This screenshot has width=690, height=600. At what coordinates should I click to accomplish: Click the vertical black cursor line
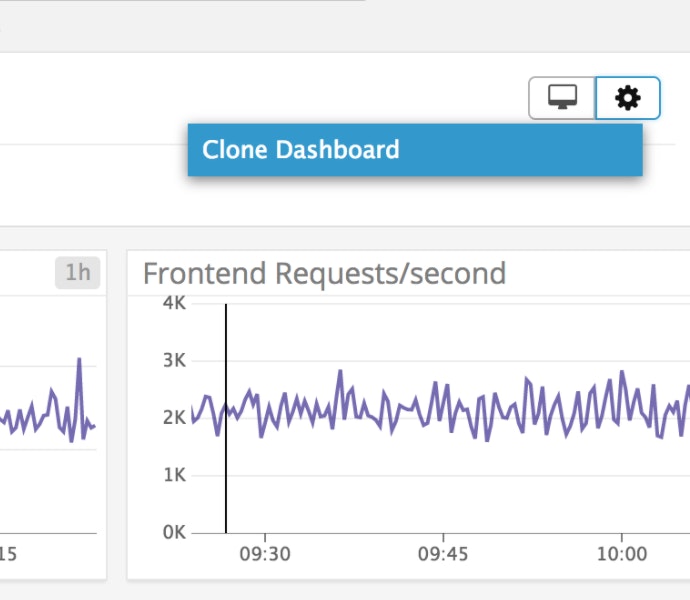226,470
